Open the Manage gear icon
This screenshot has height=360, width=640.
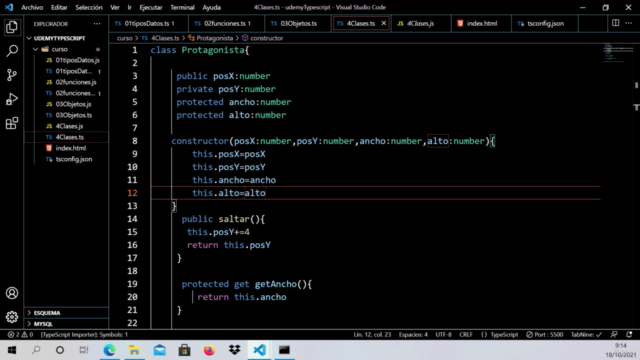(12, 317)
